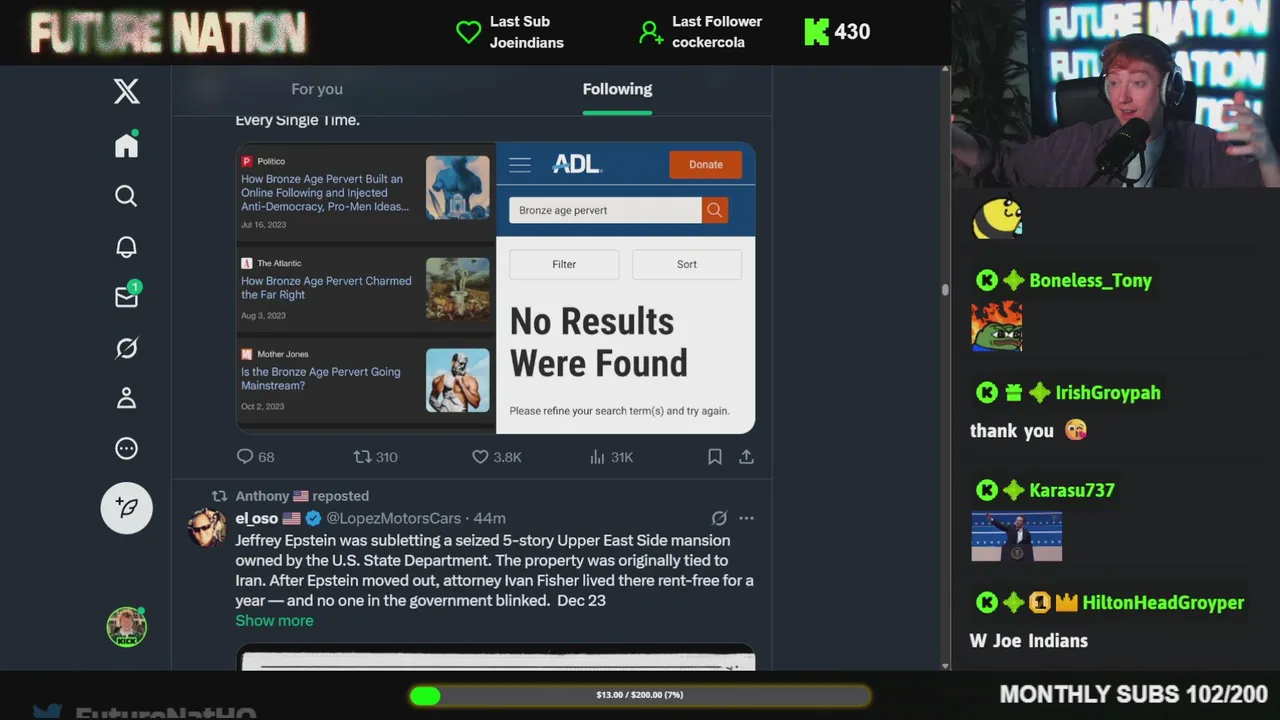Click the Last Sub heart icon

(468, 32)
